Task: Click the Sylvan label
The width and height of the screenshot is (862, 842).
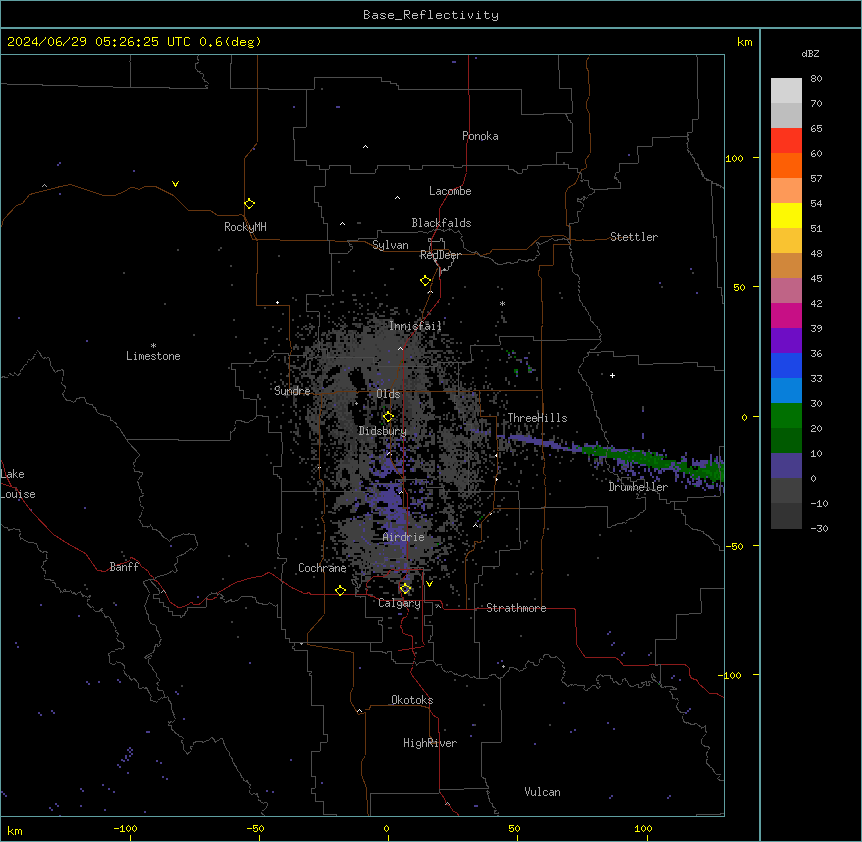Action: 390,245
